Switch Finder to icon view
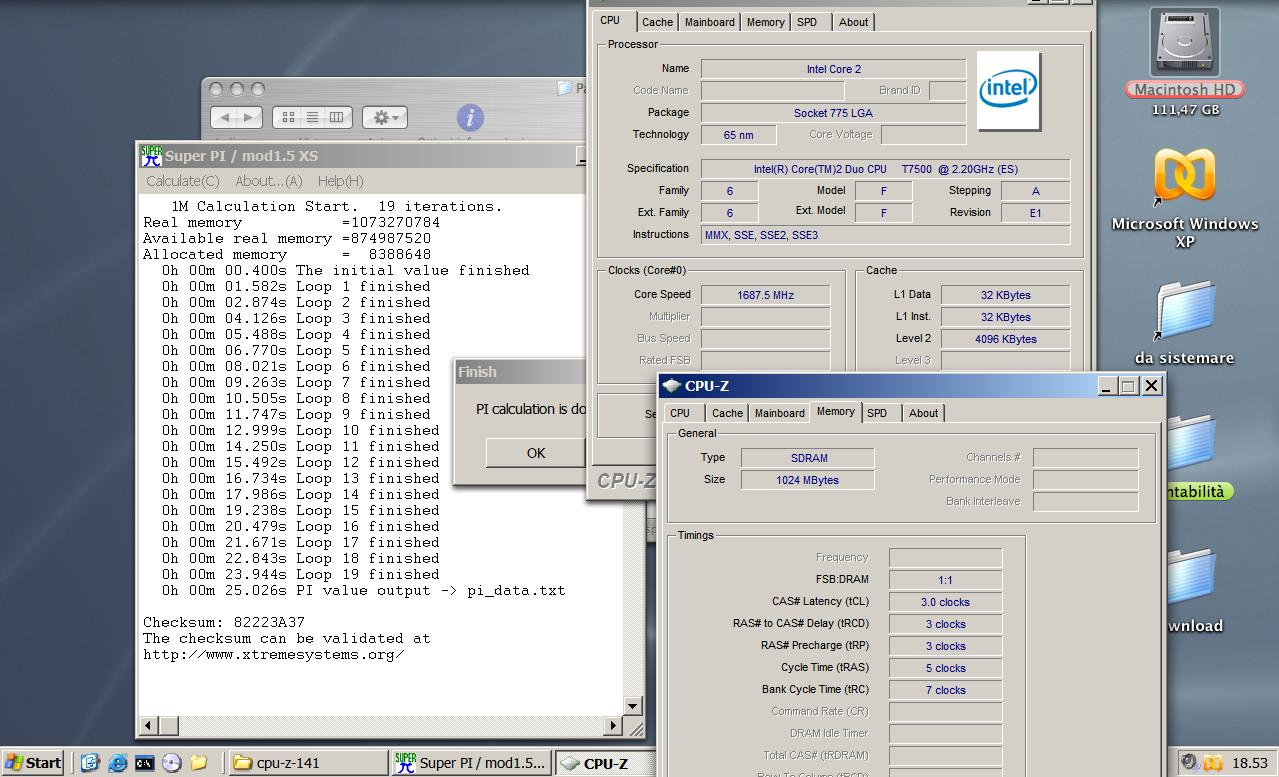Viewport: 1279px width, 777px height. click(x=288, y=117)
